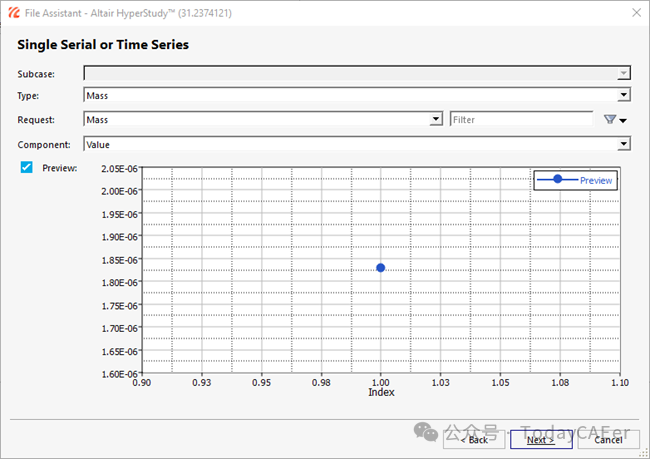
Task: Click the Subcase combo box
Action: point(355,73)
